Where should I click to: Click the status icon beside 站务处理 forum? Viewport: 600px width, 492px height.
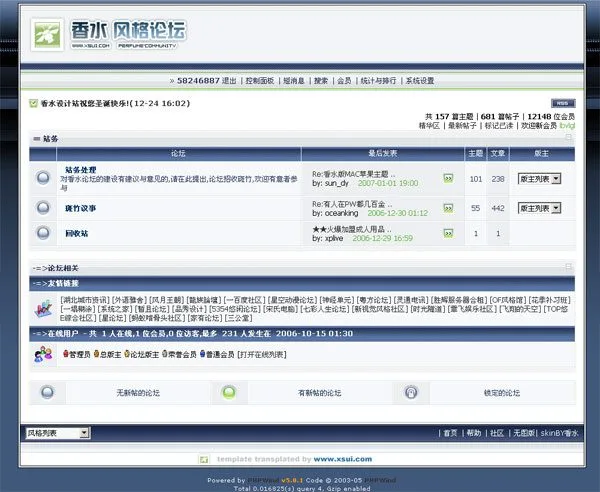click(43, 178)
